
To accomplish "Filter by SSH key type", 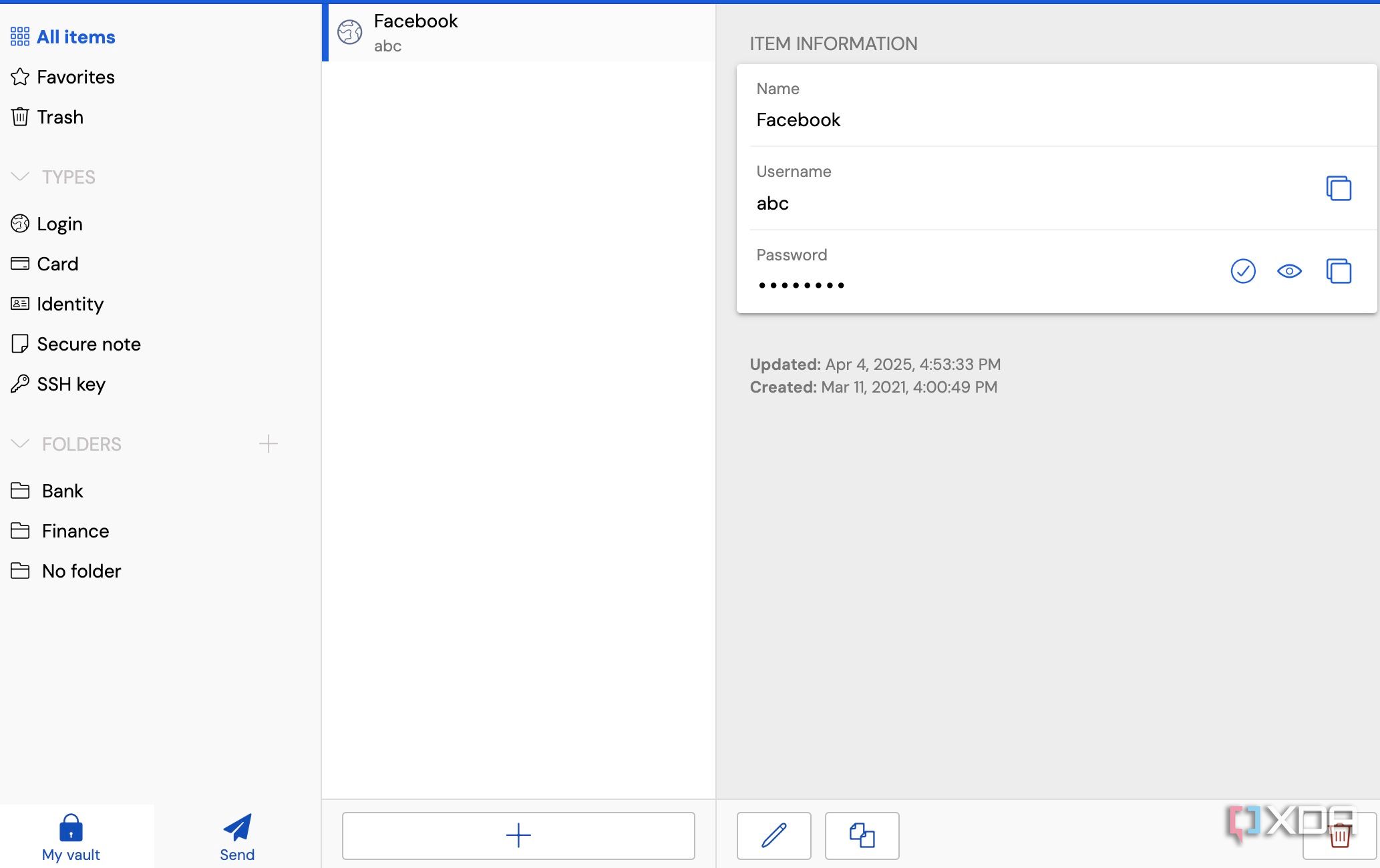I will pos(71,384).
